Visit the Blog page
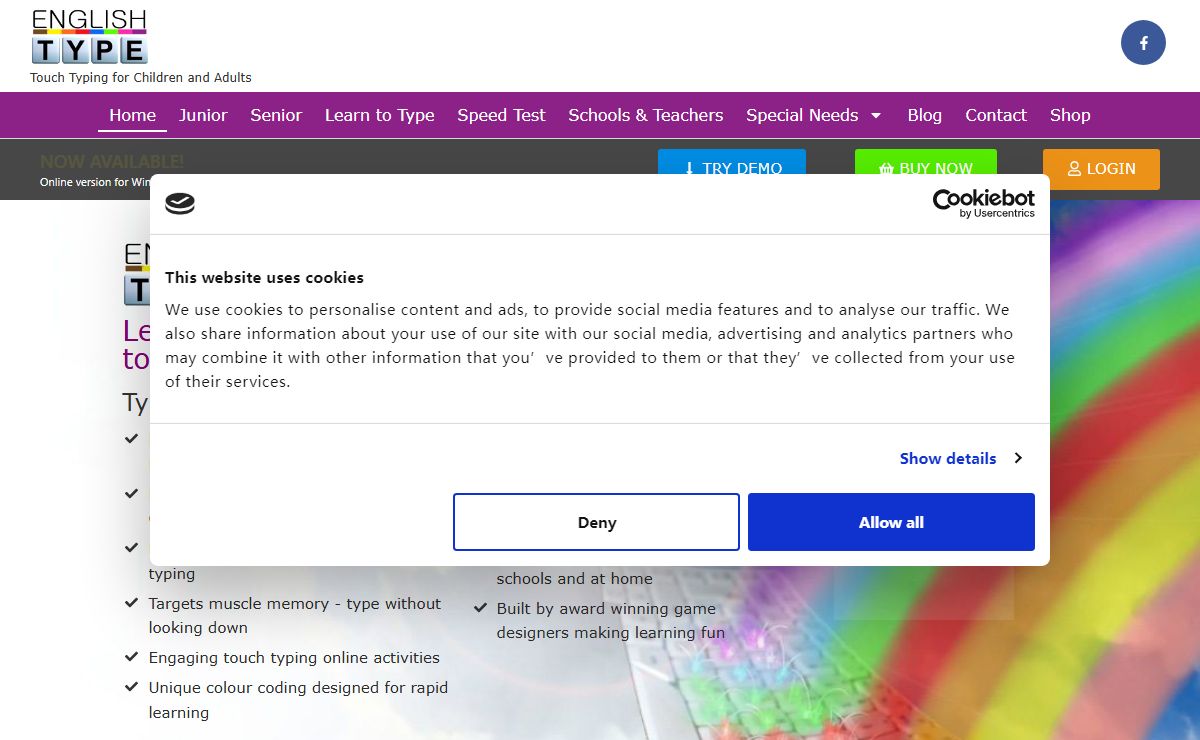Viewport: 1200px width, 740px height. click(x=924, y=115)
